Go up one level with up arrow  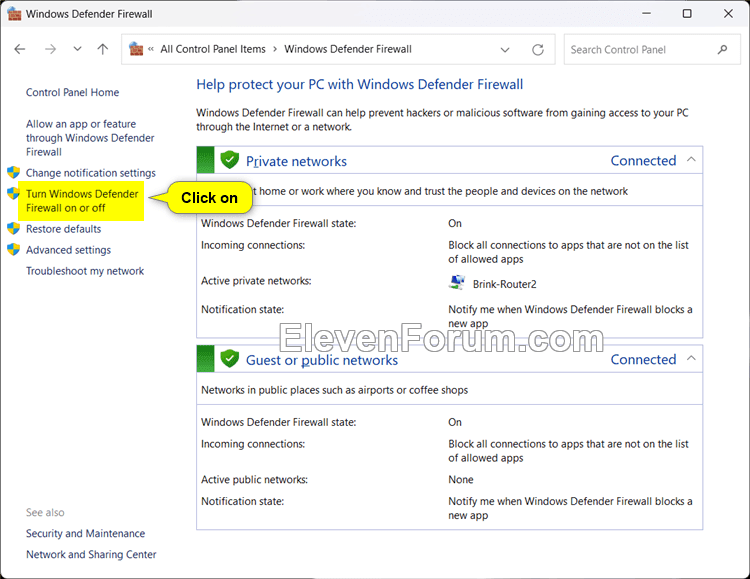[102, 49]
